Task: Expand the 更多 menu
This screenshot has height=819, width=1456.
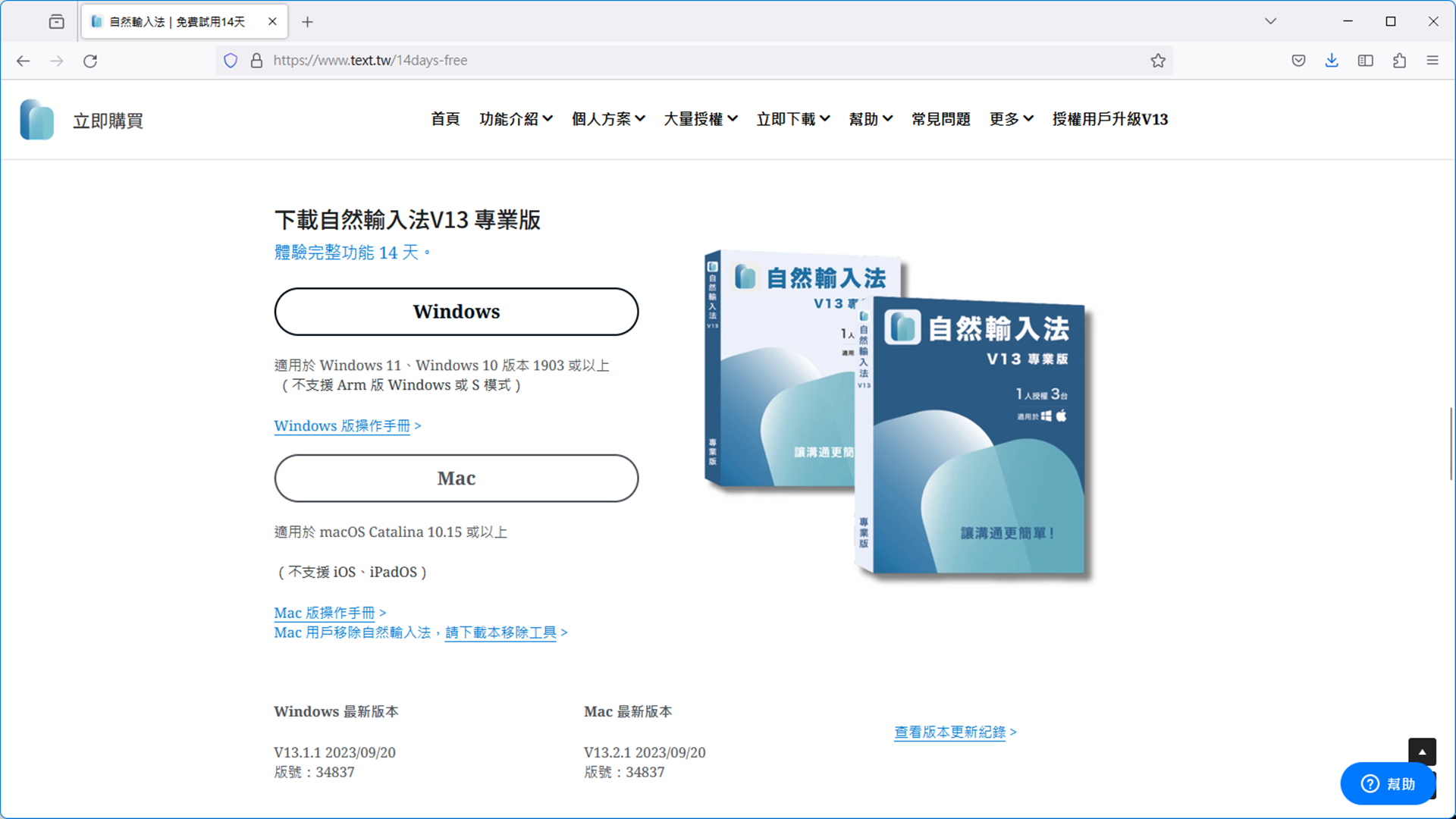Action: tap(1012, 119)
